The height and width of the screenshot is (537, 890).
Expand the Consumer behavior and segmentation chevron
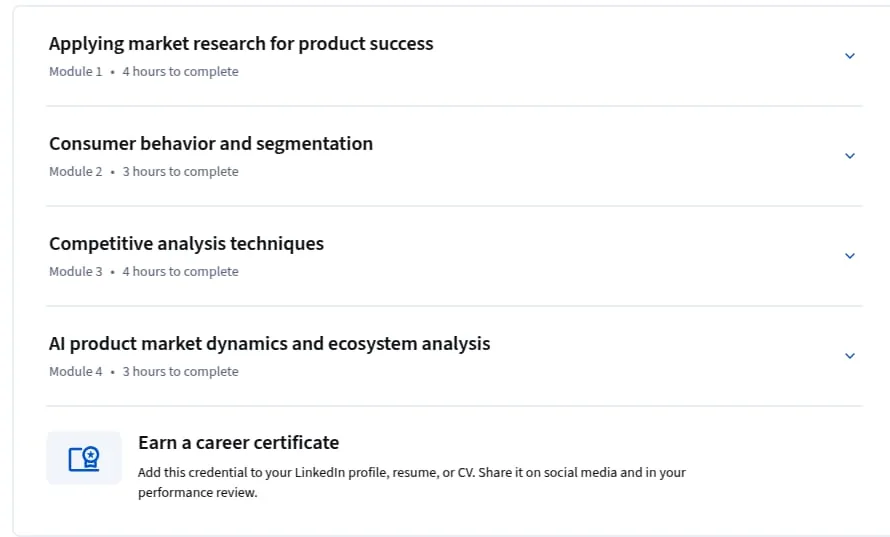(850, 156)
